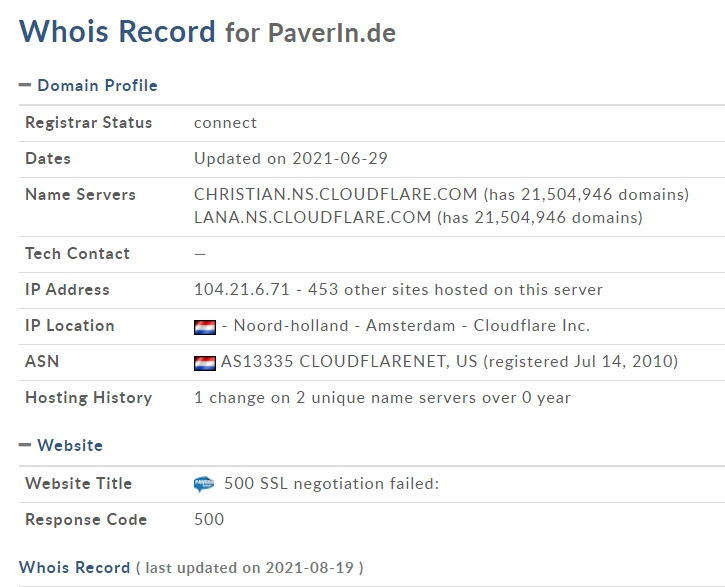
Task: Click the 'Website' section heading text
Action: click(x=70, y=445)
